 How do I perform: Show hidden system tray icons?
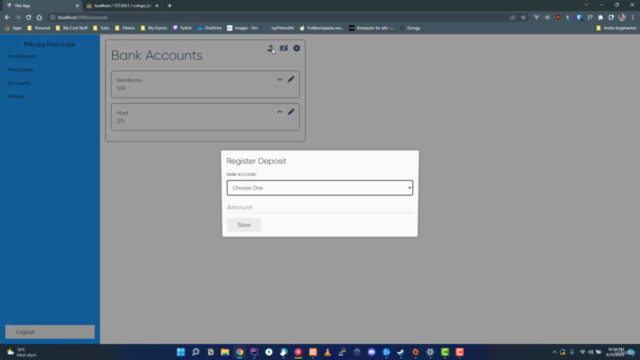pos(554,352)
